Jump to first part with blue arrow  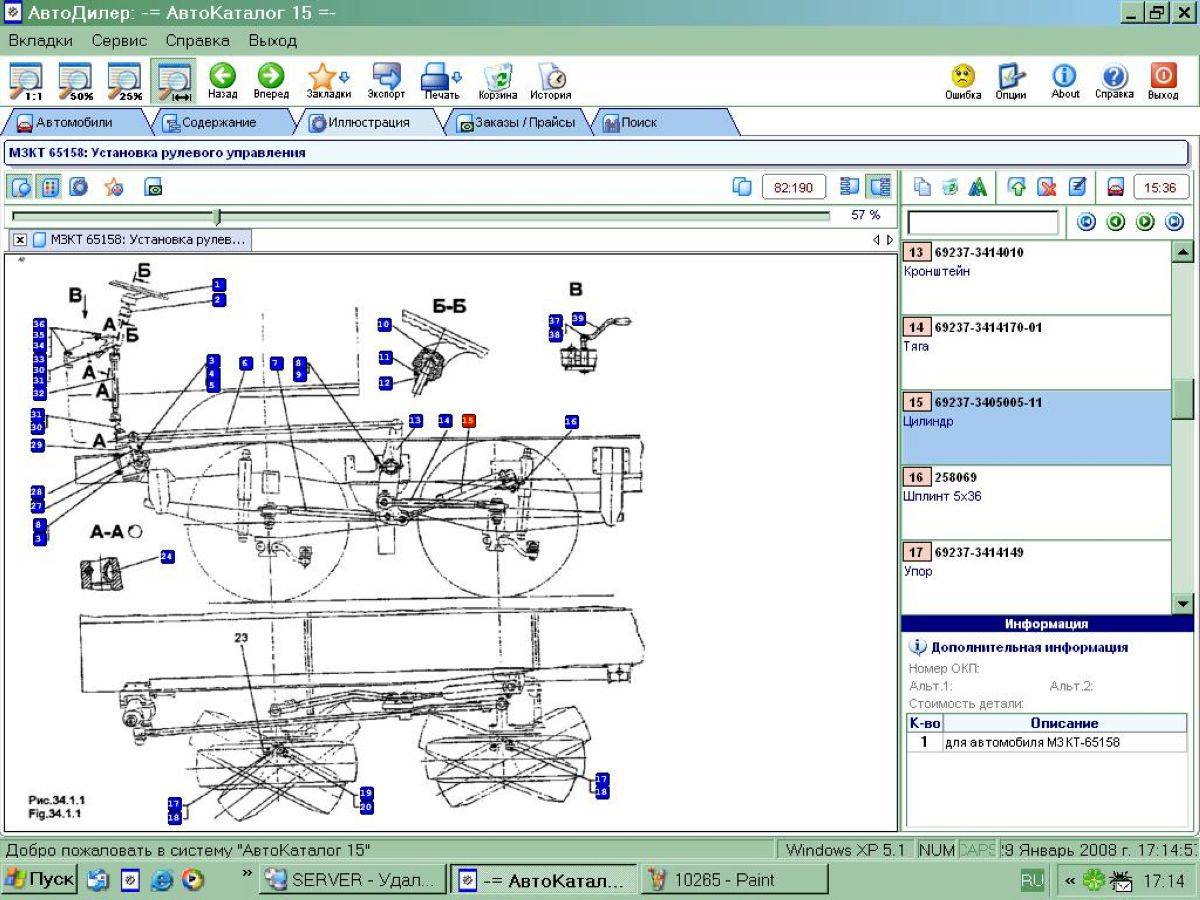pyautogui.click(x=1087, y=222)
